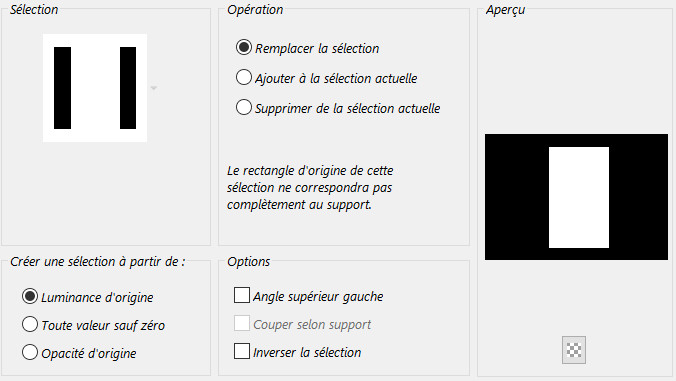Click the two-bar selection thumbnail preview
Viewport: 676px width, 381px height.
(x=95, y=88)
